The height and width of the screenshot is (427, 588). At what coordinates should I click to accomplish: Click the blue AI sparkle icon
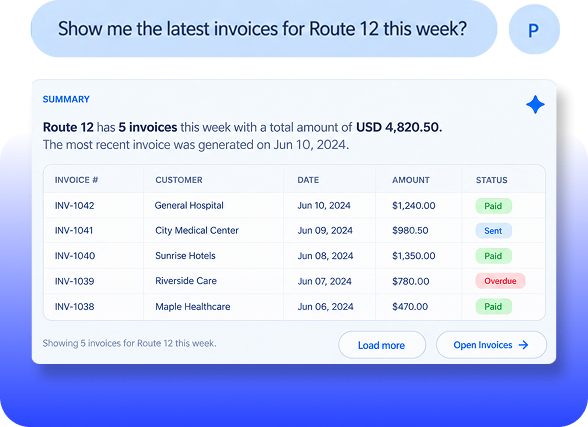[535, 105]
